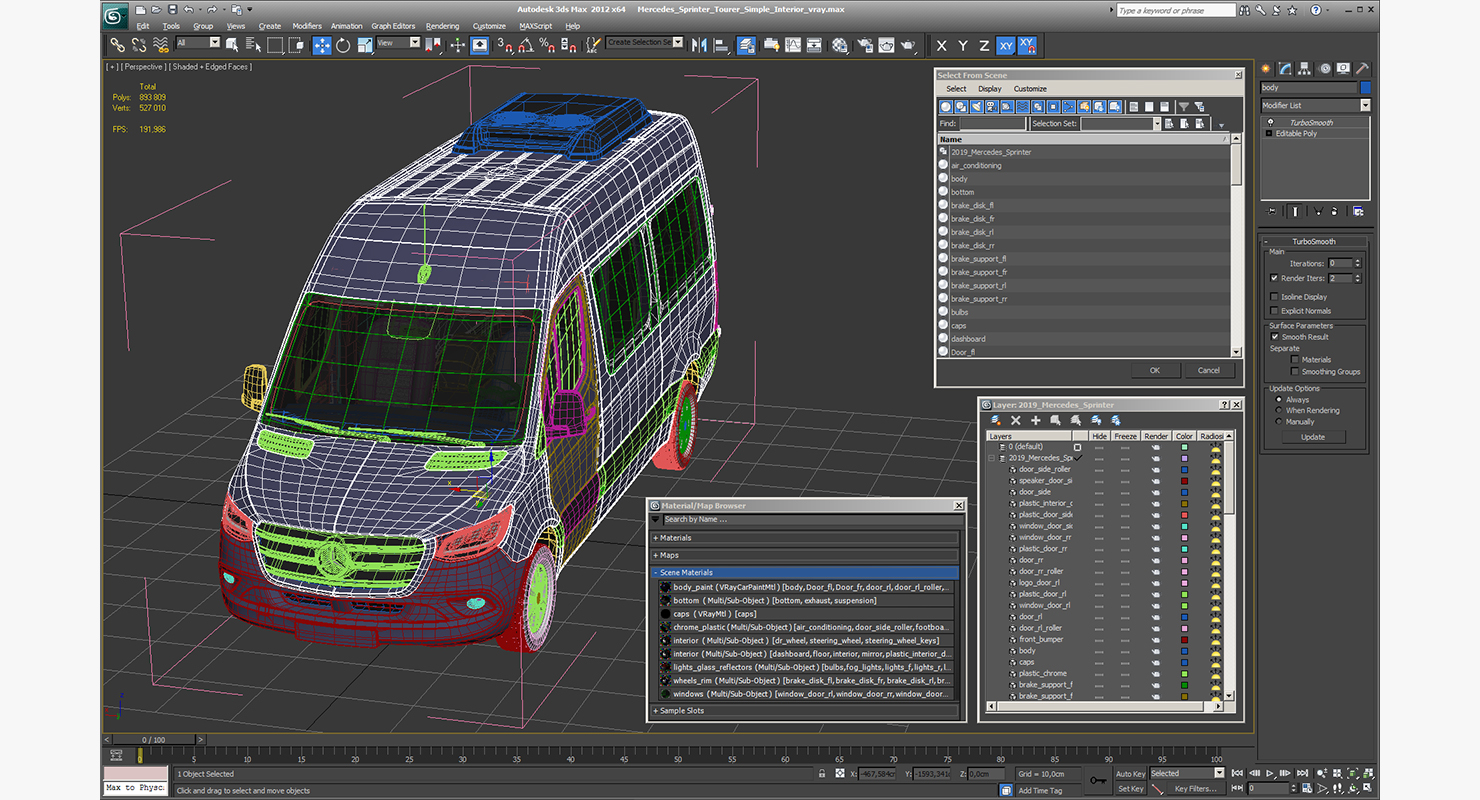Click Add to layer plus icon
The width and height of the screenshot is (1480, 800).
[1036, 421]
